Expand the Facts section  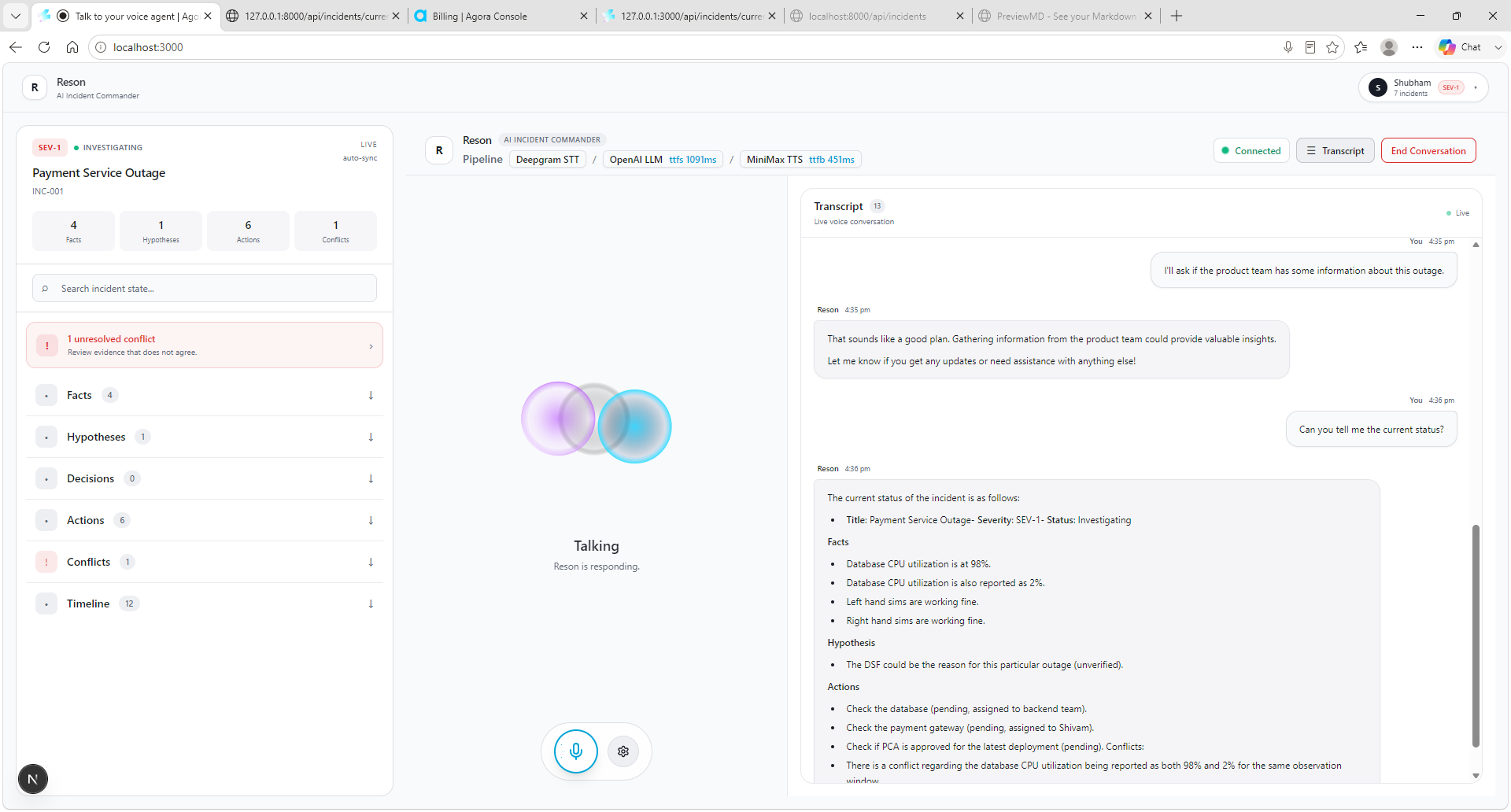pyautogui.click(x=205, y=395)
